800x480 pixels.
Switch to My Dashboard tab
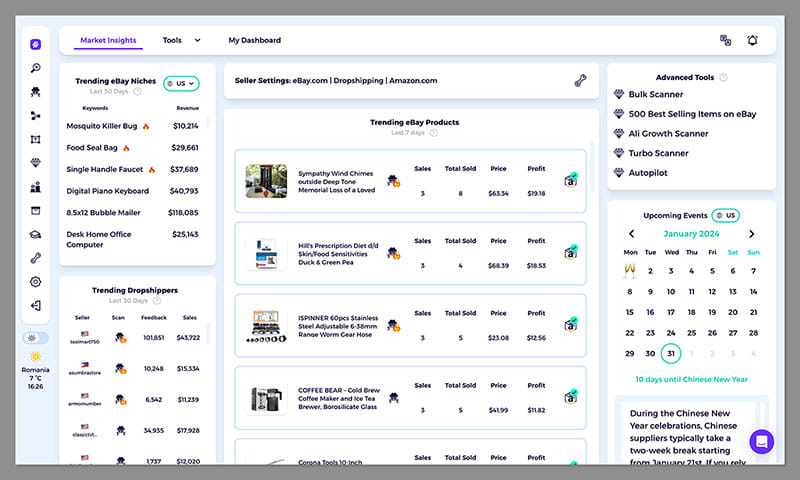(255, 40)
